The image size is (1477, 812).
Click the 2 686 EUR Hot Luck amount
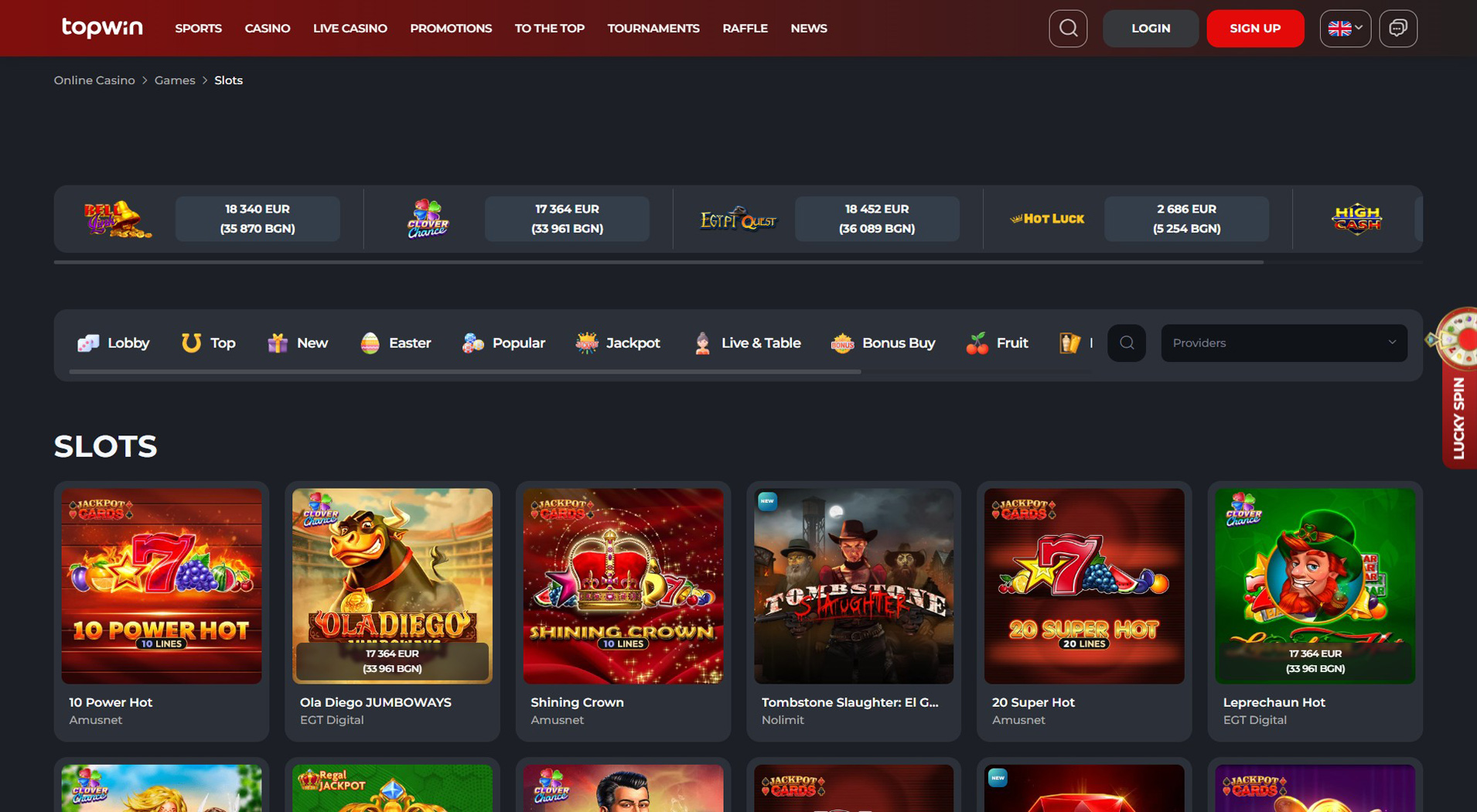click(1186, 219)
